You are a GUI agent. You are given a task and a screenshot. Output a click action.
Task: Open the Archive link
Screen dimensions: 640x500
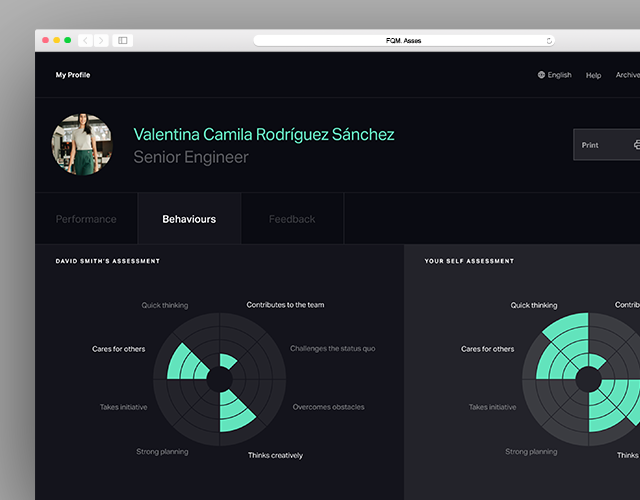click(x=628, y=75)
